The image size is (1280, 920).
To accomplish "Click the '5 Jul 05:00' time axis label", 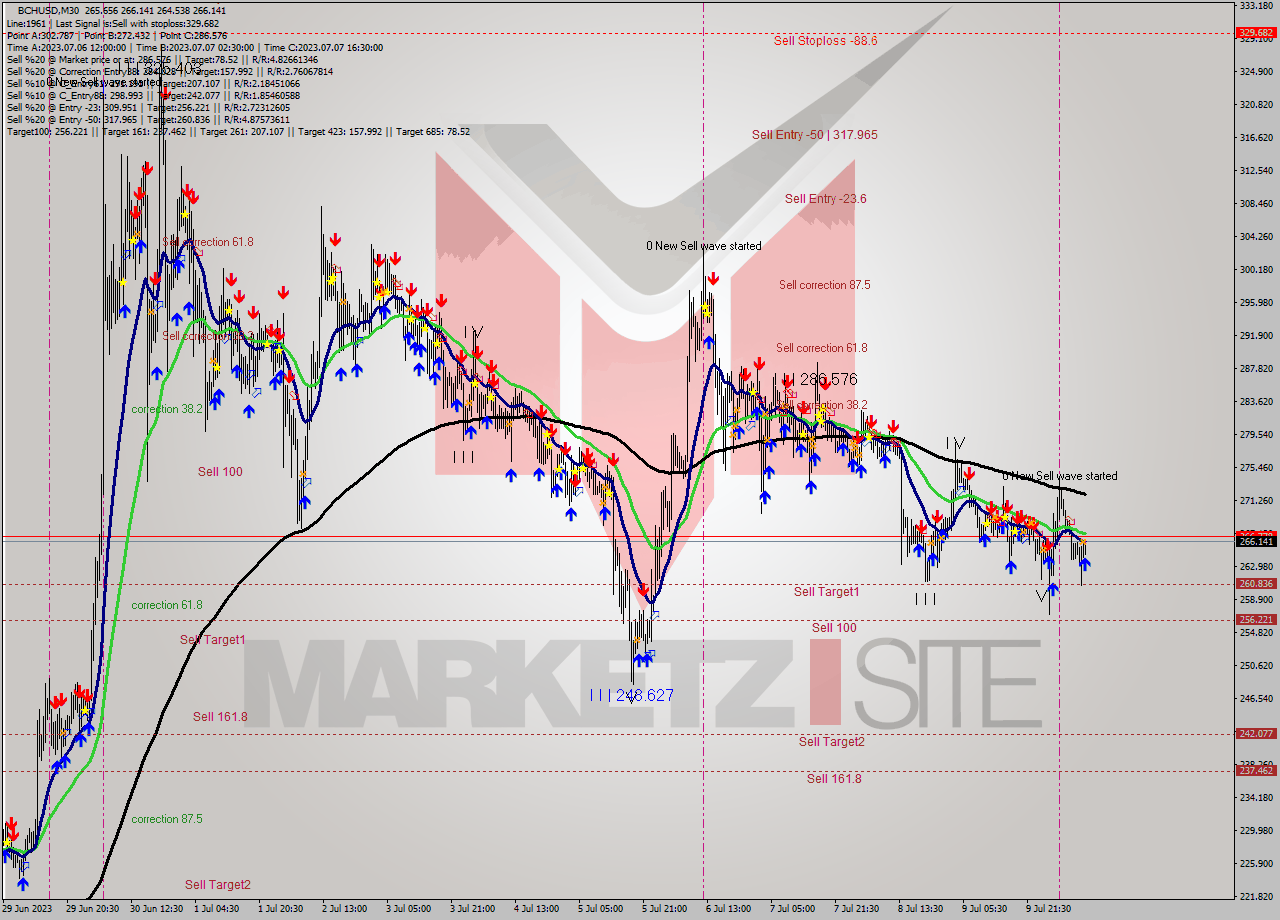I will tap(601, 909).
